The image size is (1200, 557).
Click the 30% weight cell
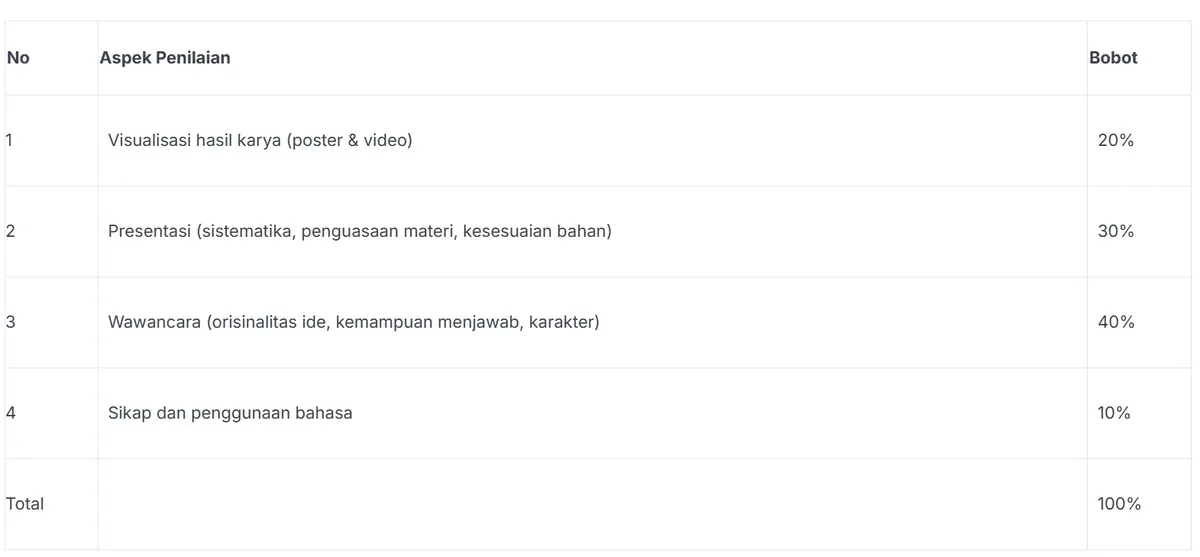[x=1115, y=231]
